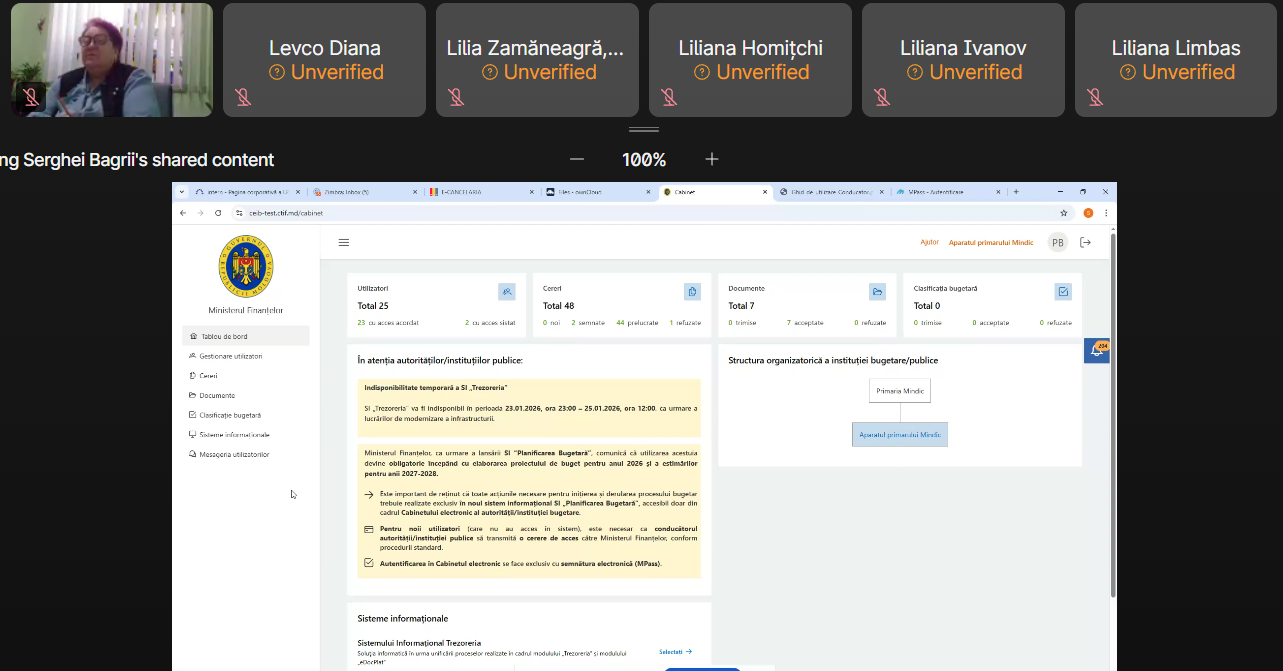The image size is (1283, 671).
Task: Select the Primaria Mindic organization node
Action: [899, 390]
